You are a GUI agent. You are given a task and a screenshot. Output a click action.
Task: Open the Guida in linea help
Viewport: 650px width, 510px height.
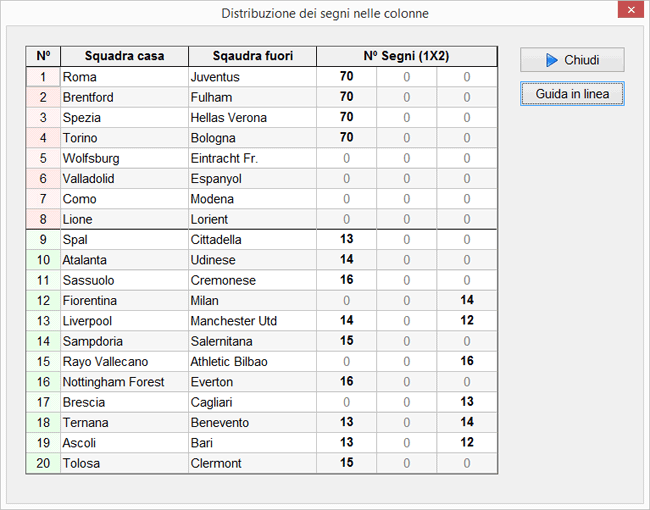[572, 94]
